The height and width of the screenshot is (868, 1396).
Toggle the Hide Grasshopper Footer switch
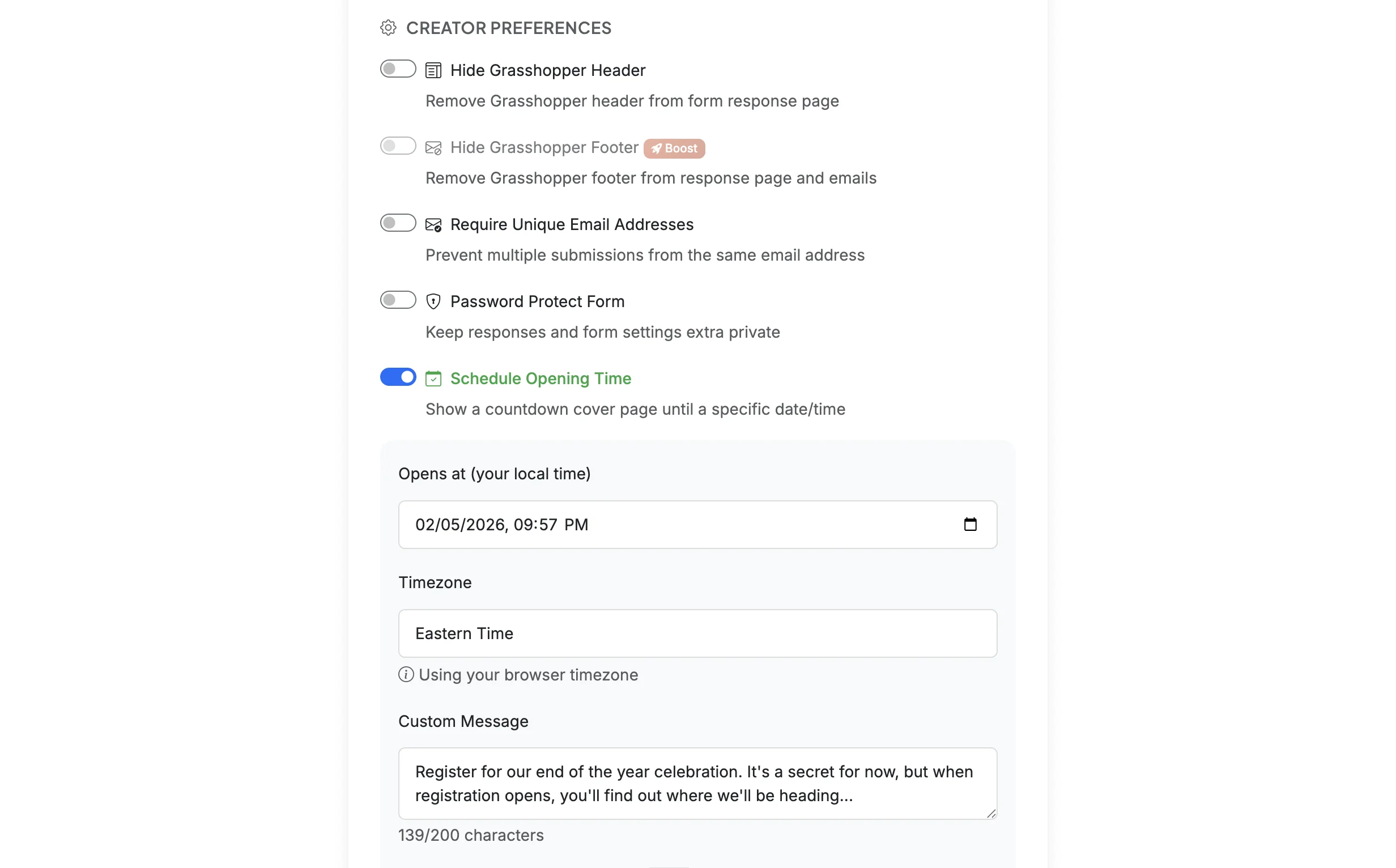[x=398, y=146]
